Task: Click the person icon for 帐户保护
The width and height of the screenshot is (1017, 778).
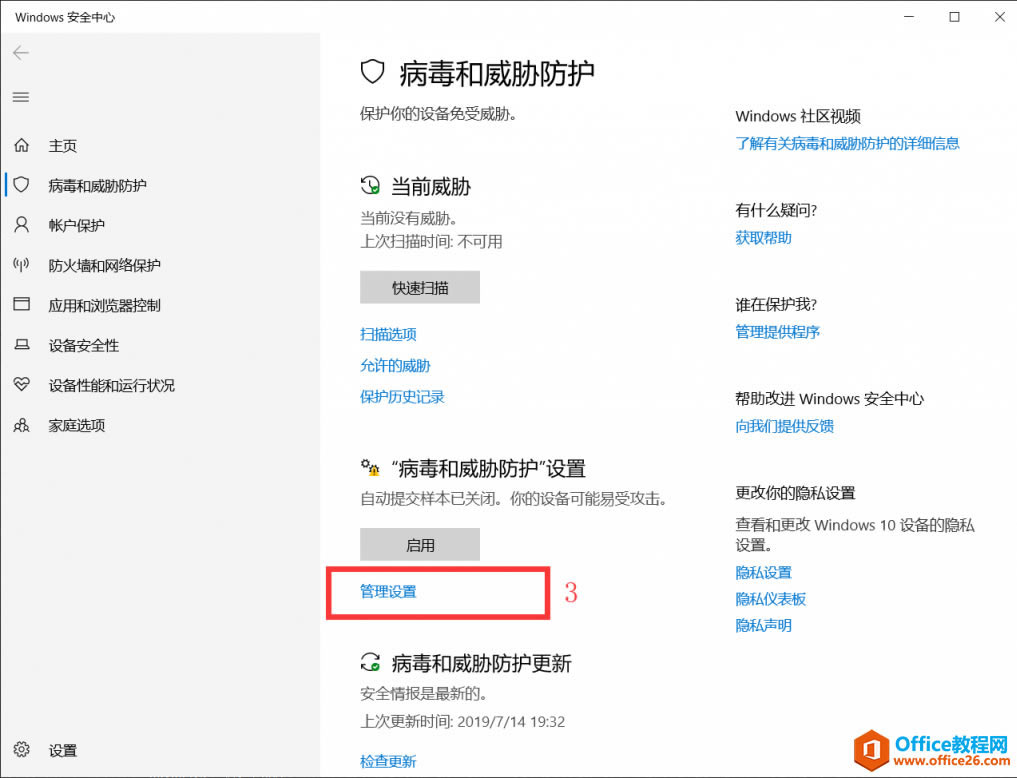Action: coord(21,225)
